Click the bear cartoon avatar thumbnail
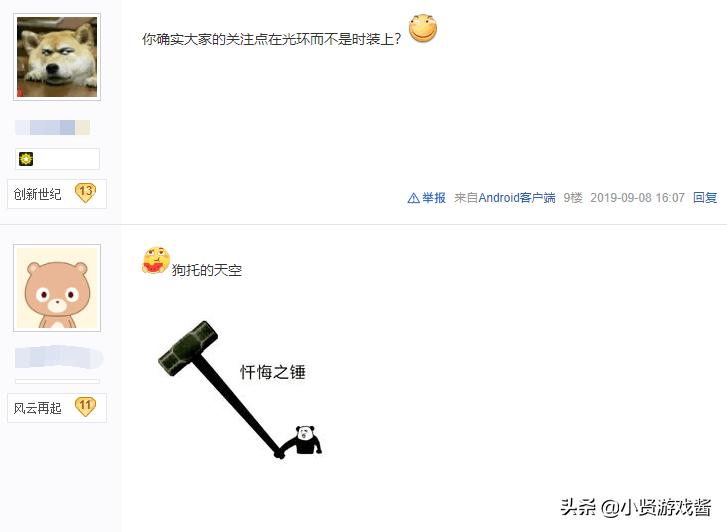This screenshot has height=532, width=727. click(x=57, y=288)
